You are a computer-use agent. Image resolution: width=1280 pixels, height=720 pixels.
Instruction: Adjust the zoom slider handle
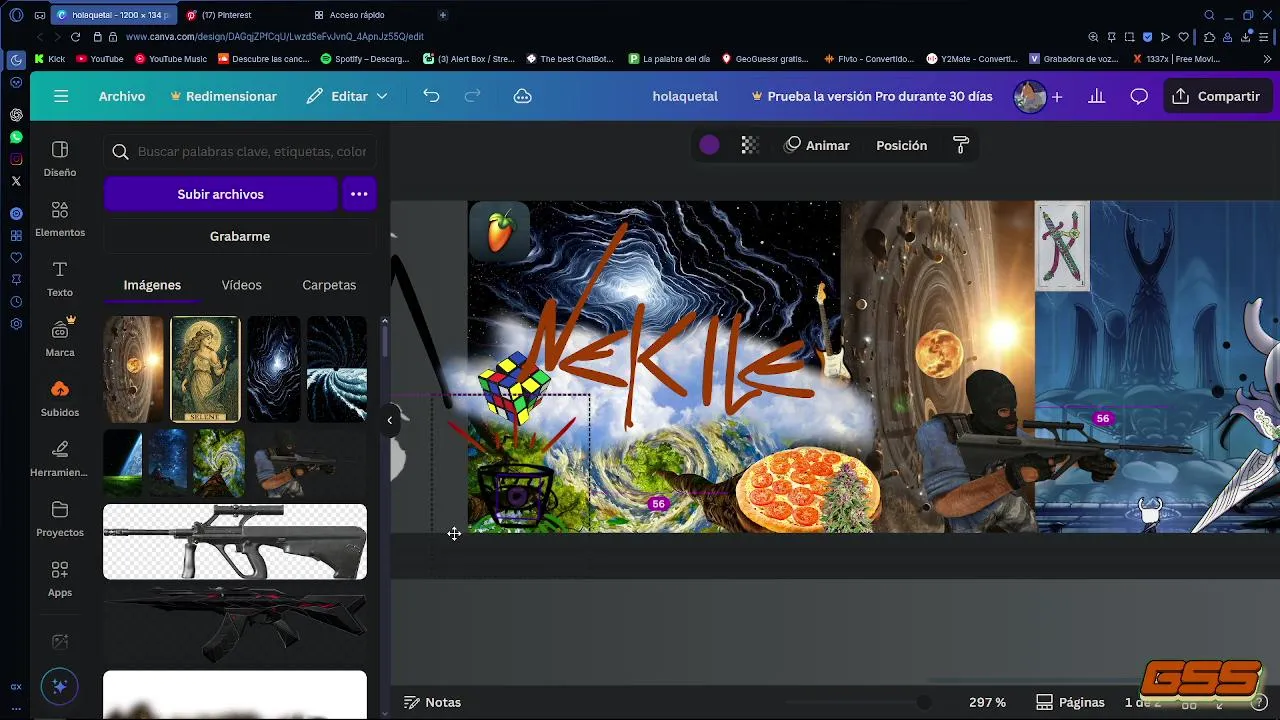click(x=924, y=702)
